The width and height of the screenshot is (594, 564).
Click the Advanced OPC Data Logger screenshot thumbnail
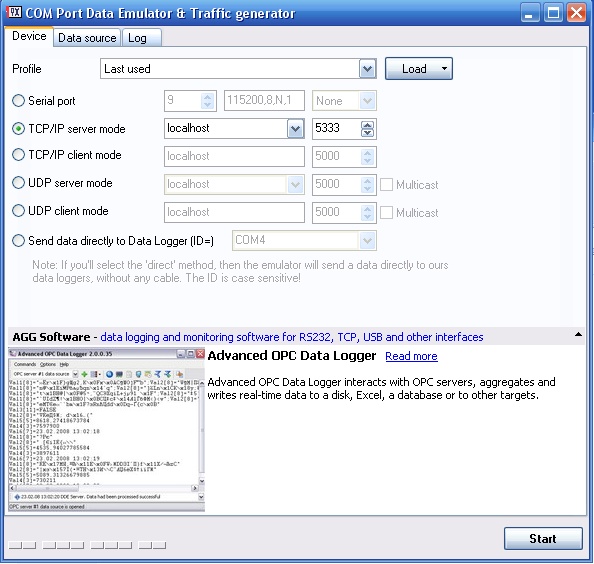pyautogui.click(x=106, y=430)
